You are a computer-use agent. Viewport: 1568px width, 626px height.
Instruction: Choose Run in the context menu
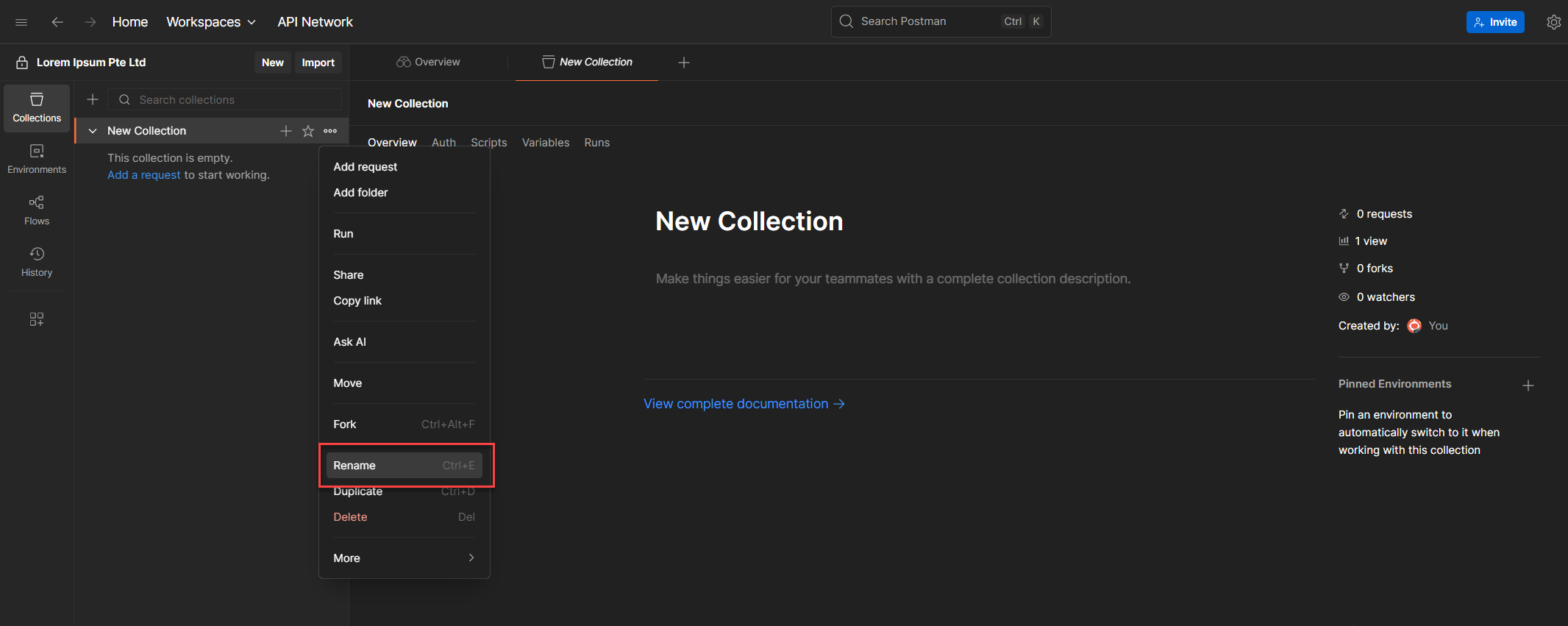(405, 234)
